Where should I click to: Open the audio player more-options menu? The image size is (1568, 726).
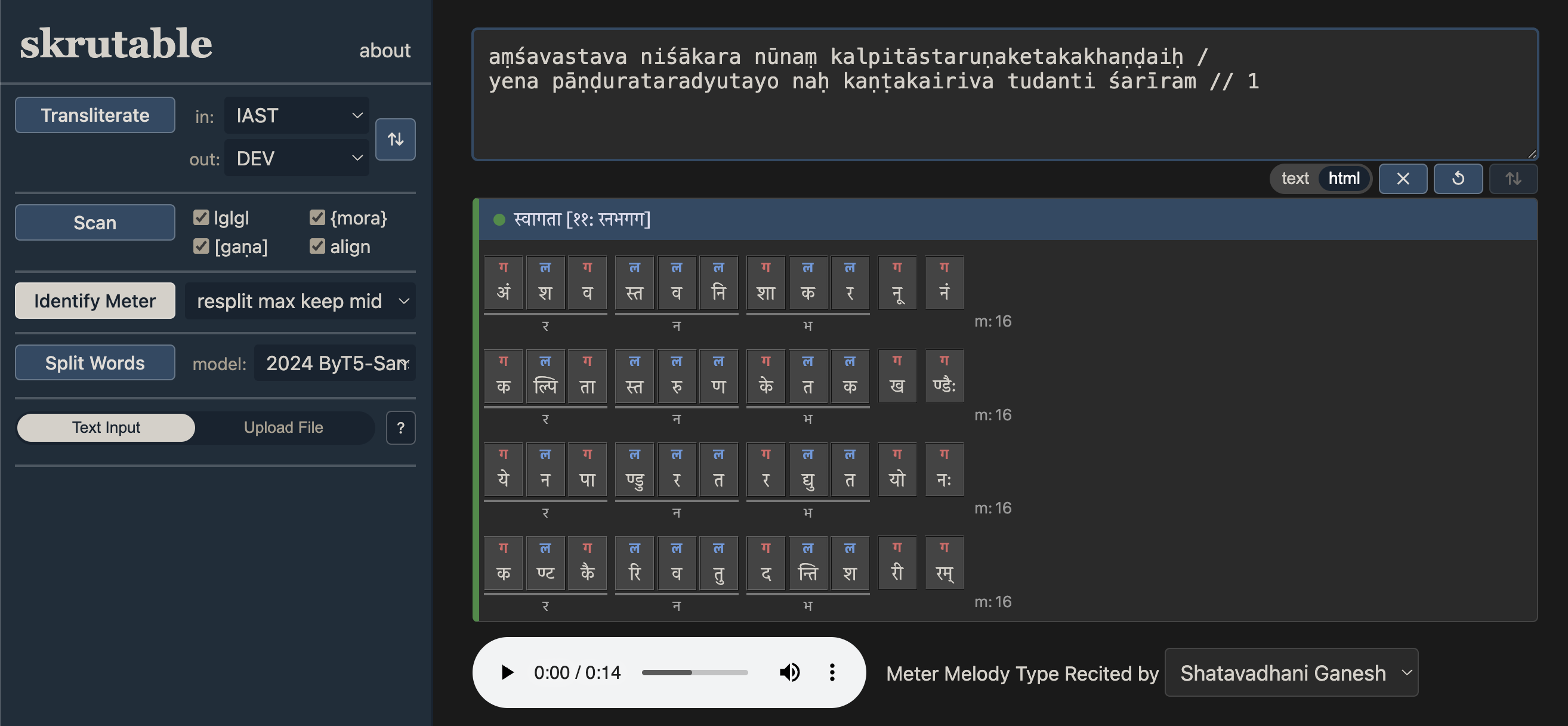(x=832, y=672)
